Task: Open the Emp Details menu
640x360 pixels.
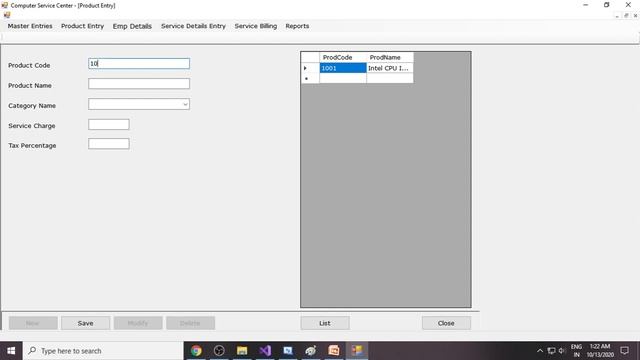Action: click(132, 26)
